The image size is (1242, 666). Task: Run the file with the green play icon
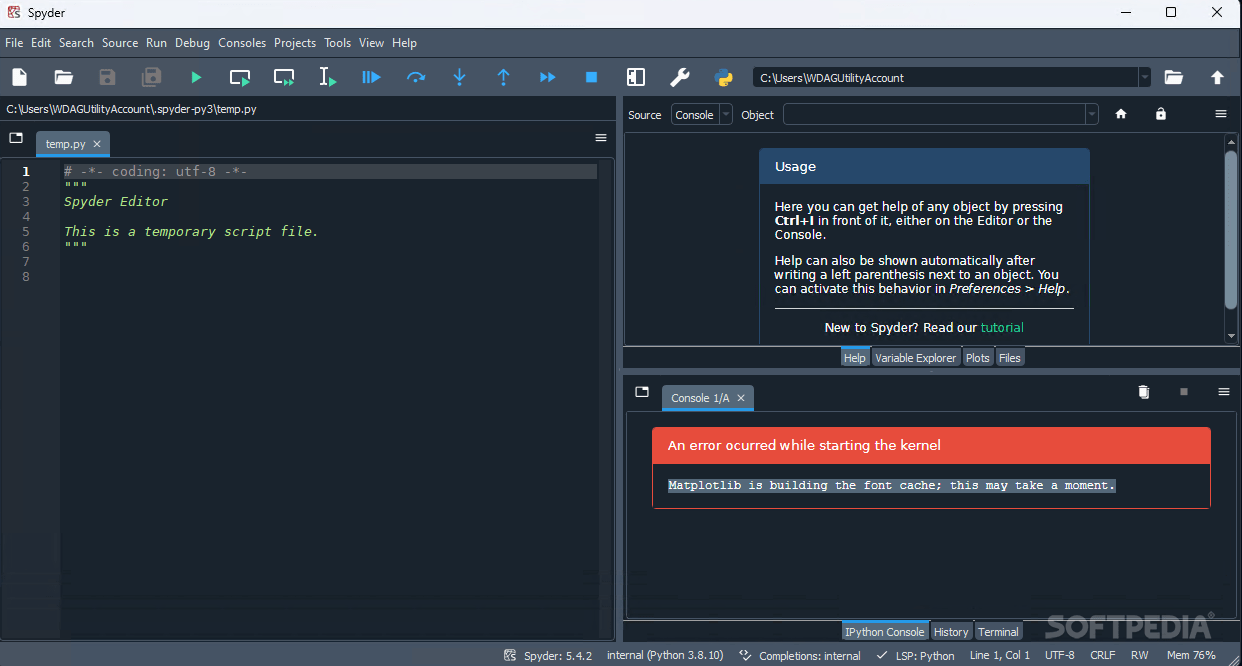coord(196,77)
